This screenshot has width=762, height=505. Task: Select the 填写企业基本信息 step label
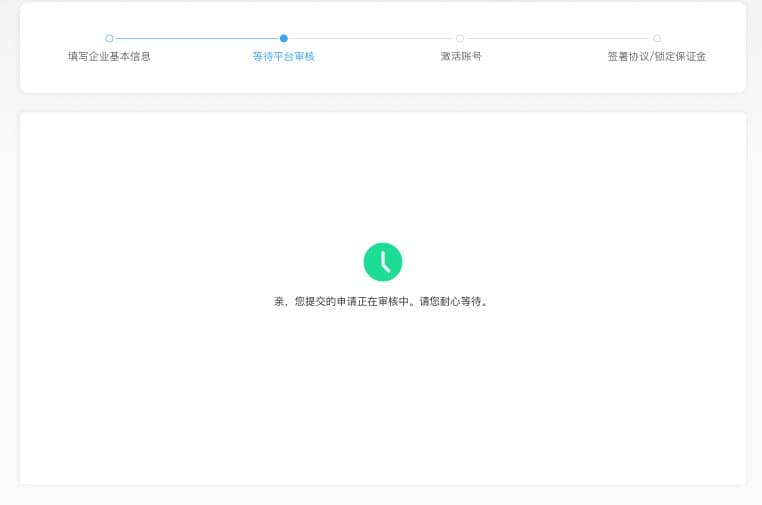[x=109, y=56]
